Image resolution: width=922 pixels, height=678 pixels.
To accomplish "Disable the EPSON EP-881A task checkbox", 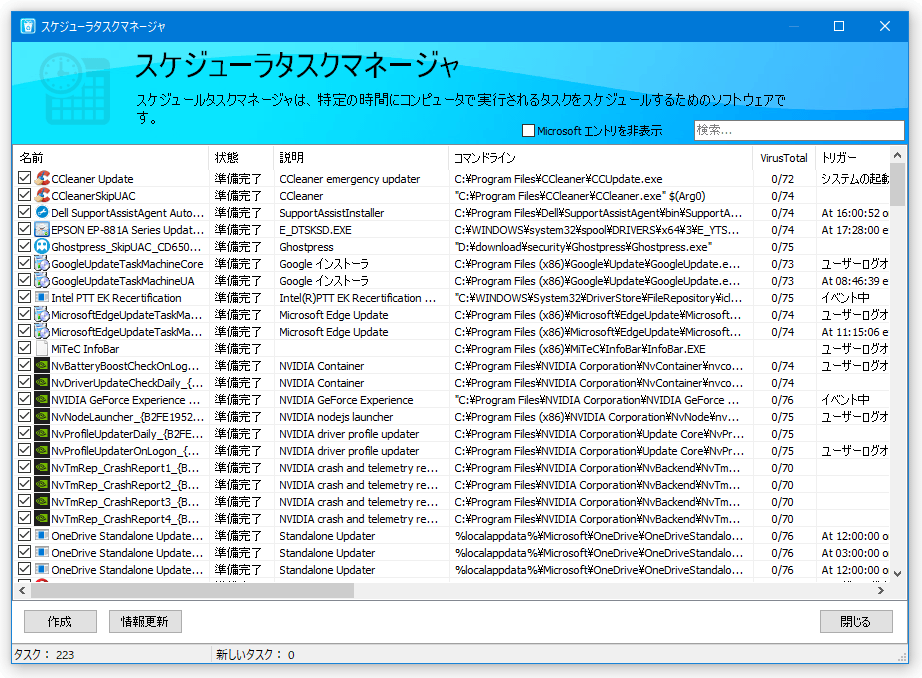I will (x=25, y=229).
